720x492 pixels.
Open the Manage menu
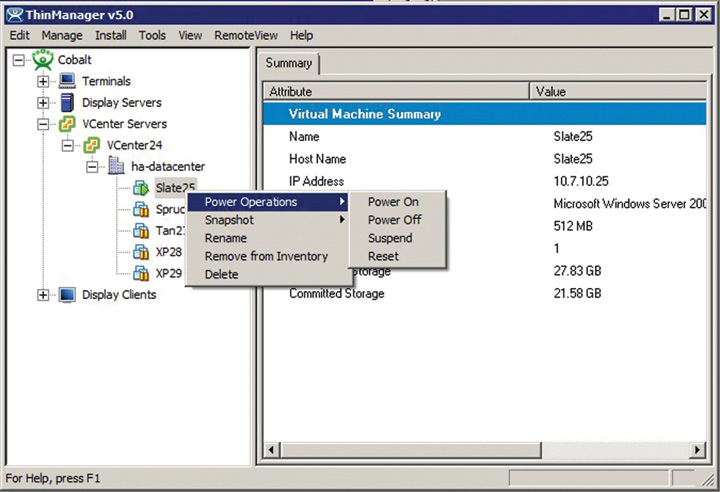[62, 35]
